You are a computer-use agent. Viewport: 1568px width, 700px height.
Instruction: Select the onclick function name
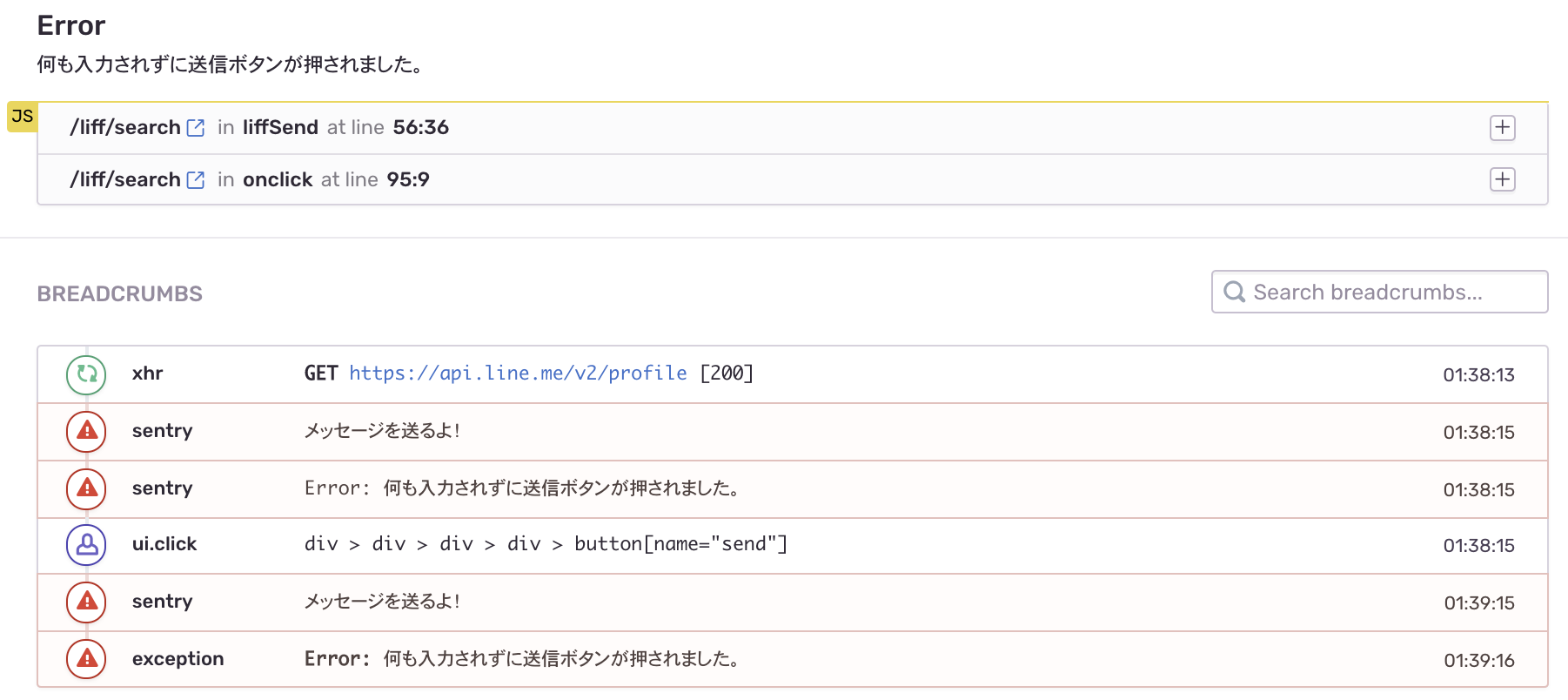(278, 179)
